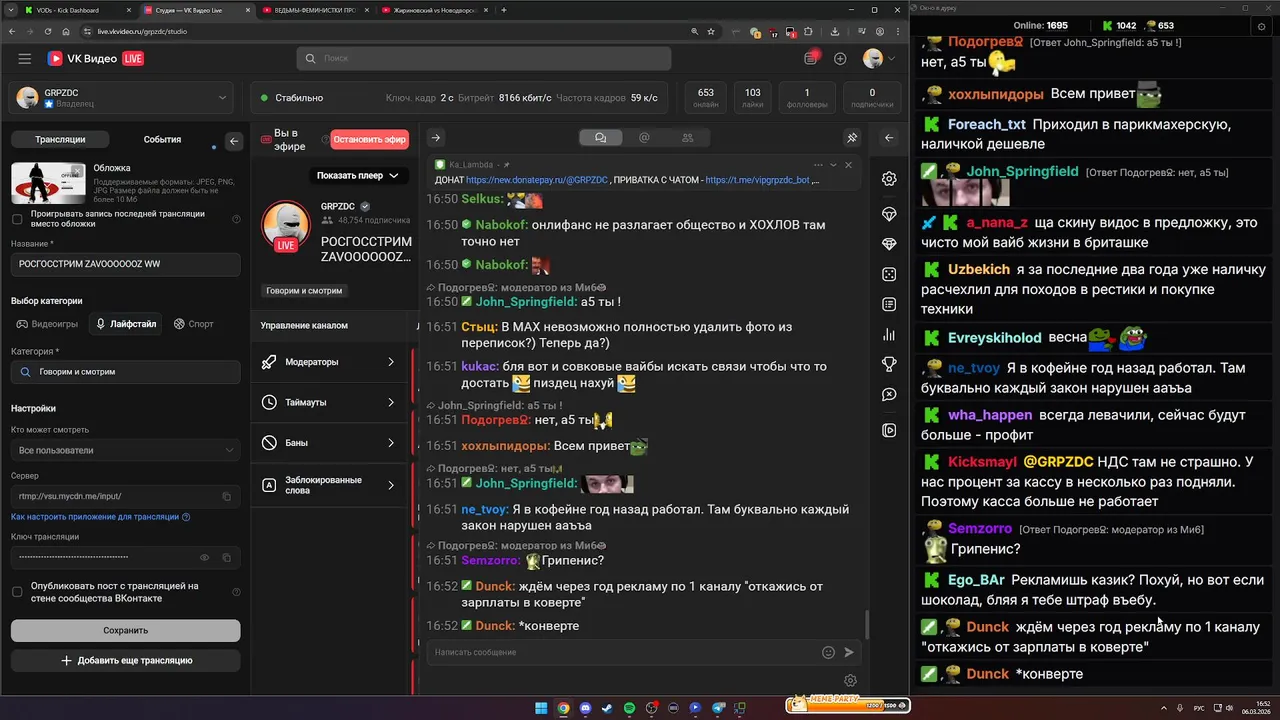Select the Спорт category type

pos(194,324)
